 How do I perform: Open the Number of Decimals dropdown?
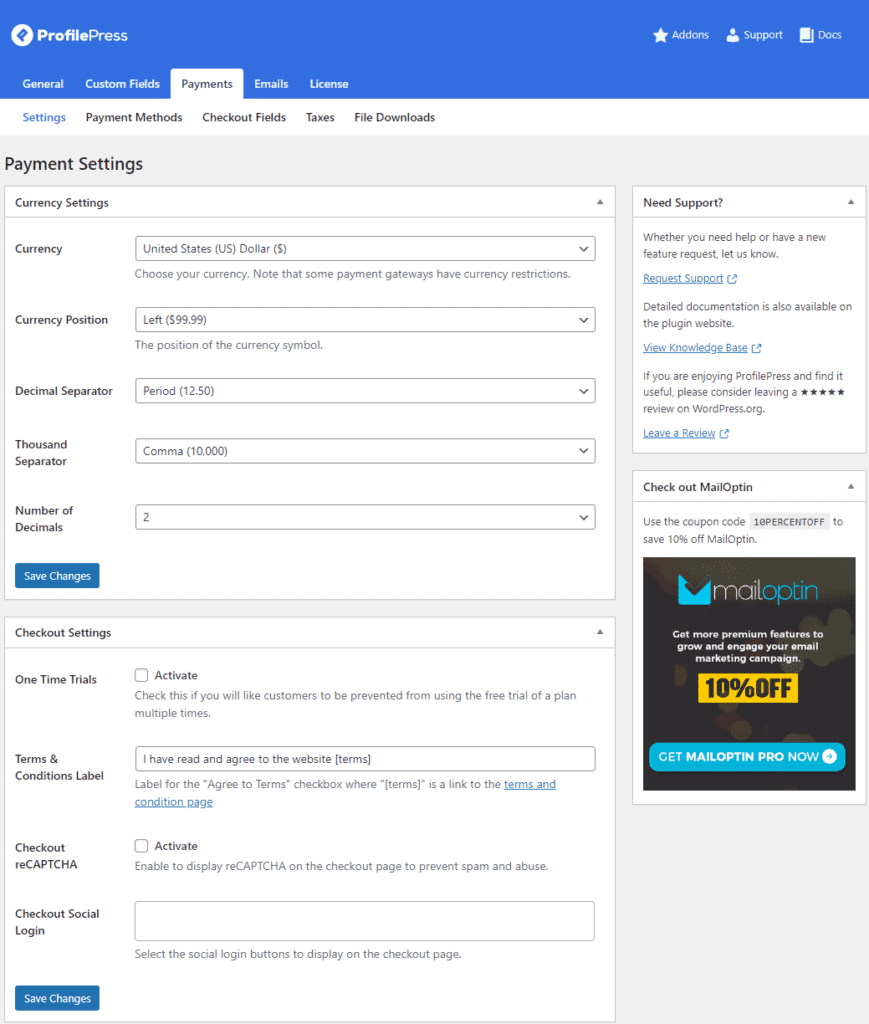point(365,517)
